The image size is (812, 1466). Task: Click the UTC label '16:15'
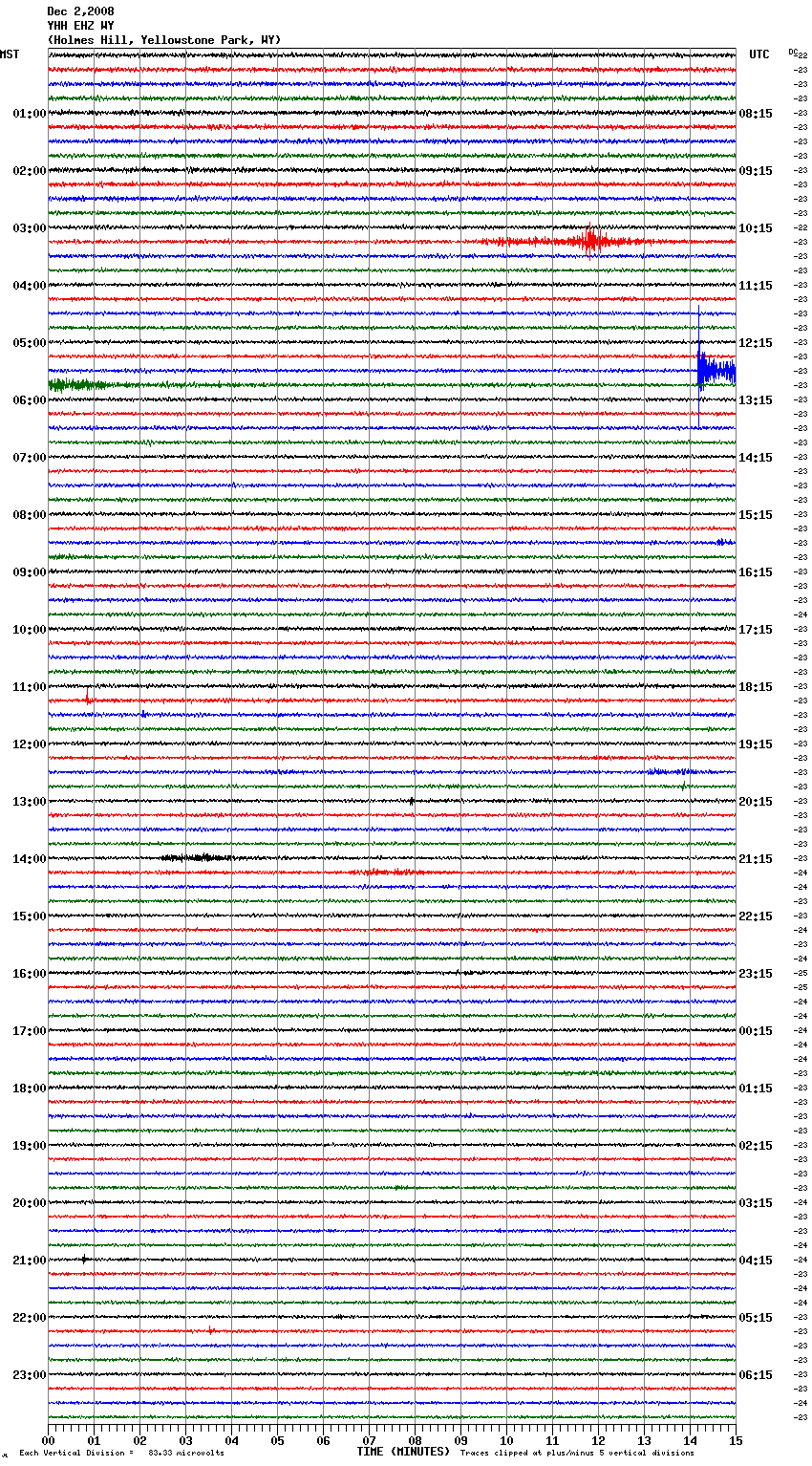point(756,572)
